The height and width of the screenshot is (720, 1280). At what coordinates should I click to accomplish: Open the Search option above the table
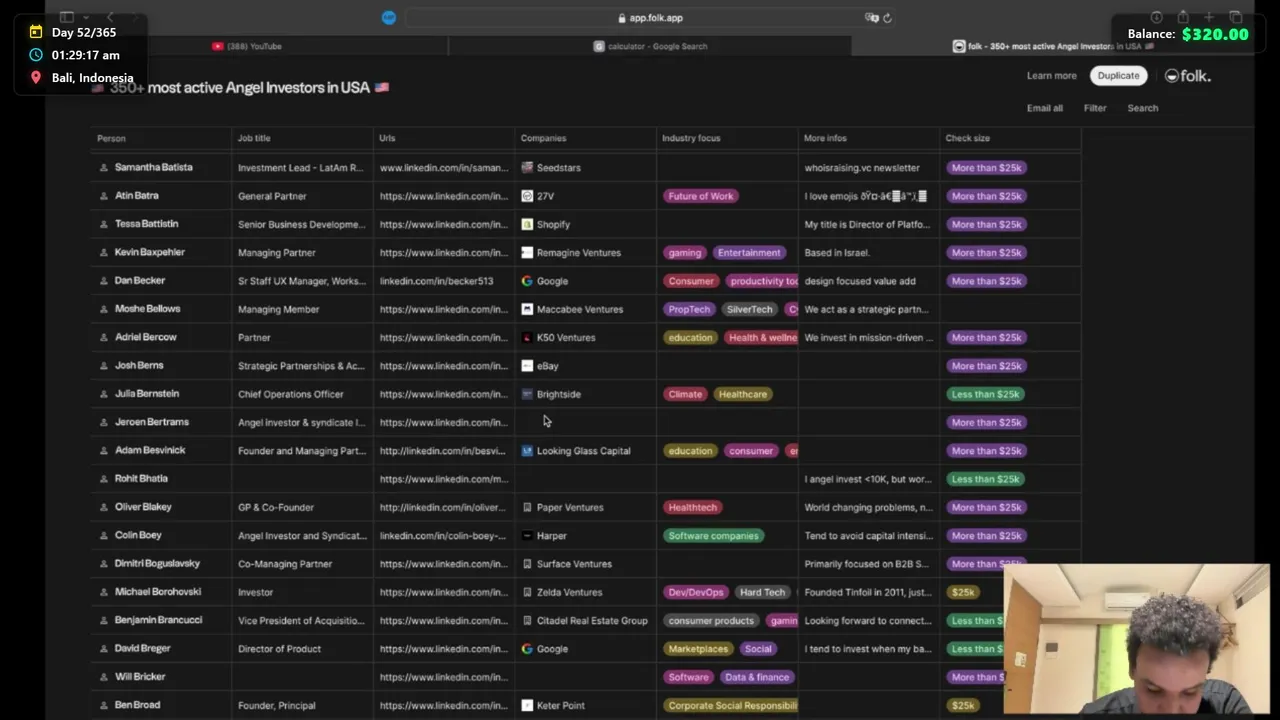(1143, 108)
